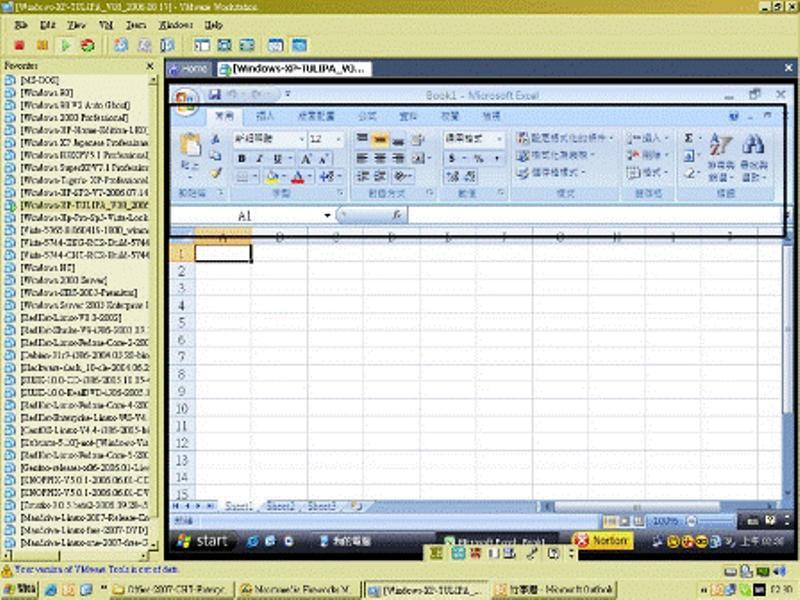
Task: Toggle the highlighted middle align button
Action: click(380, 139)
